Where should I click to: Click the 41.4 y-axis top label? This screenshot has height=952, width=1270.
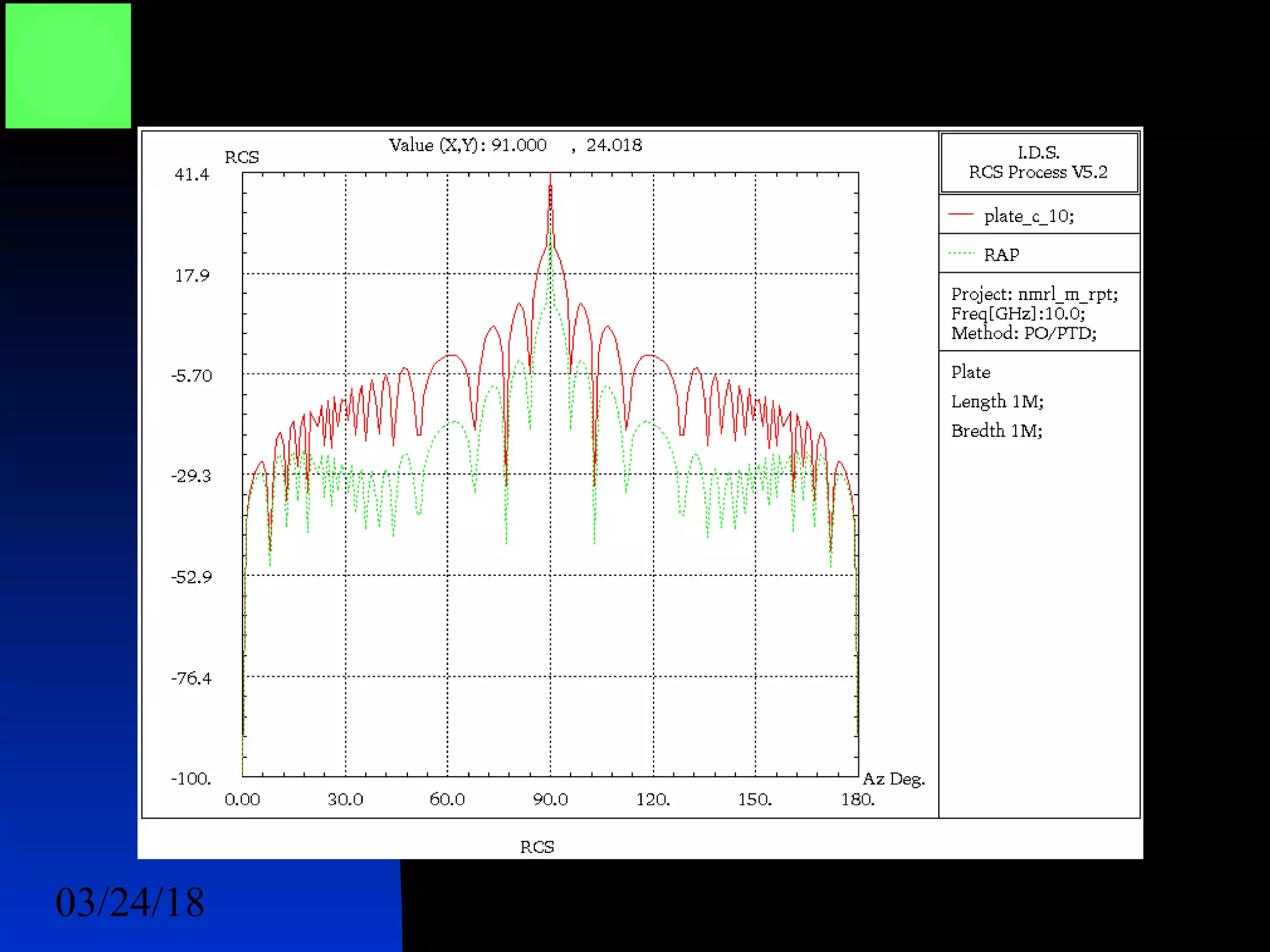click(x=192, y=175)
